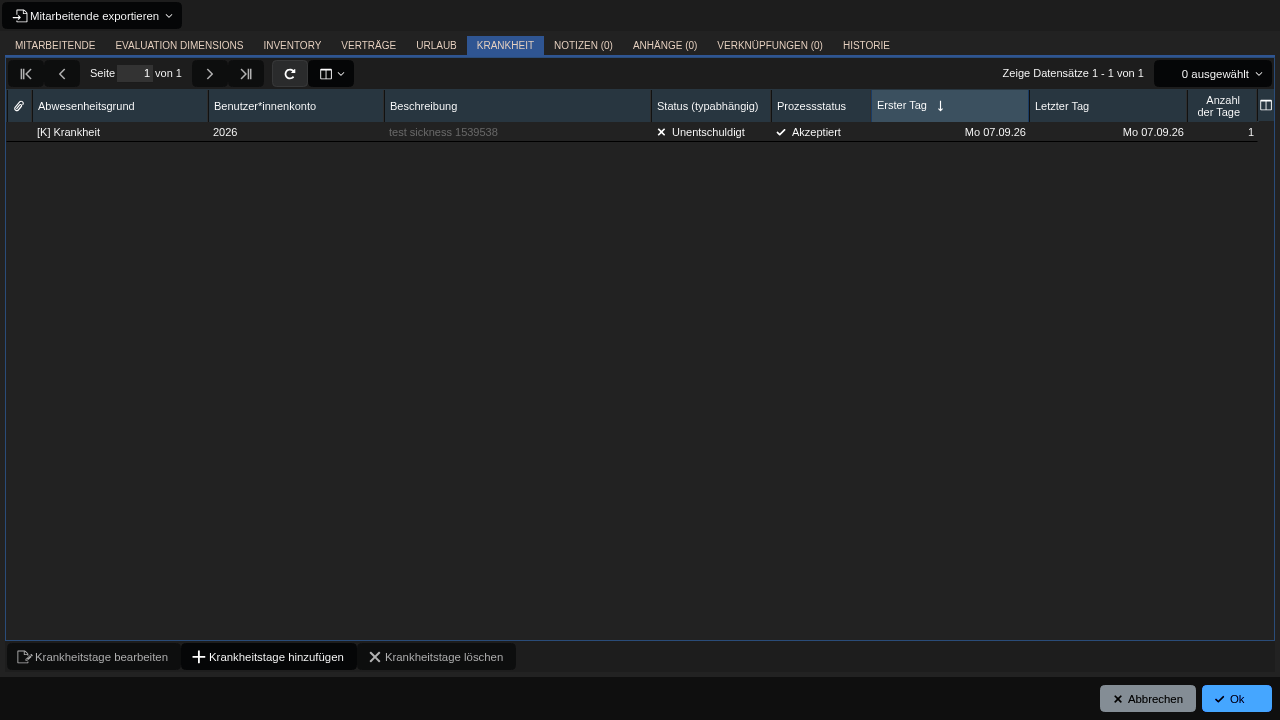Open Mitarbeitende exportieren dropdown

[92, 16]
